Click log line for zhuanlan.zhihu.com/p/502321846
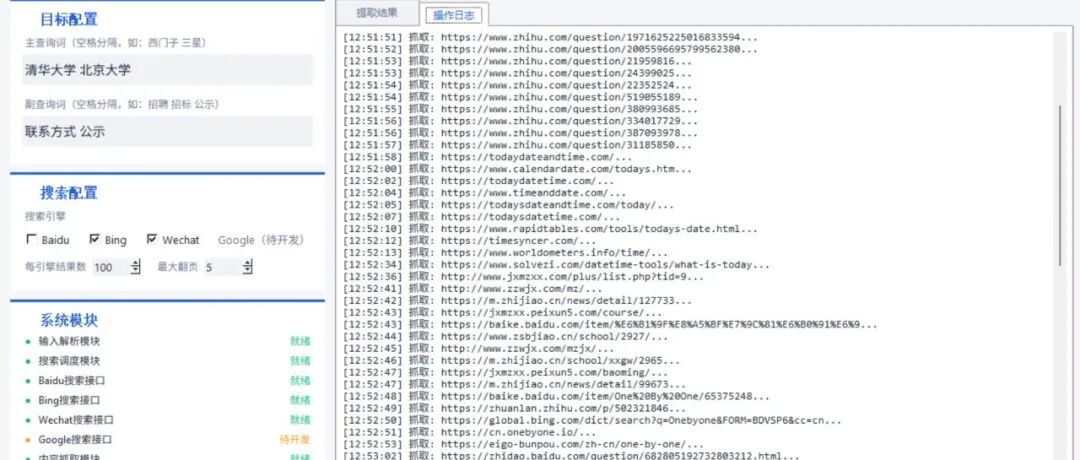The width and height of the screenshot is (1080, 460). pos(515,408)
